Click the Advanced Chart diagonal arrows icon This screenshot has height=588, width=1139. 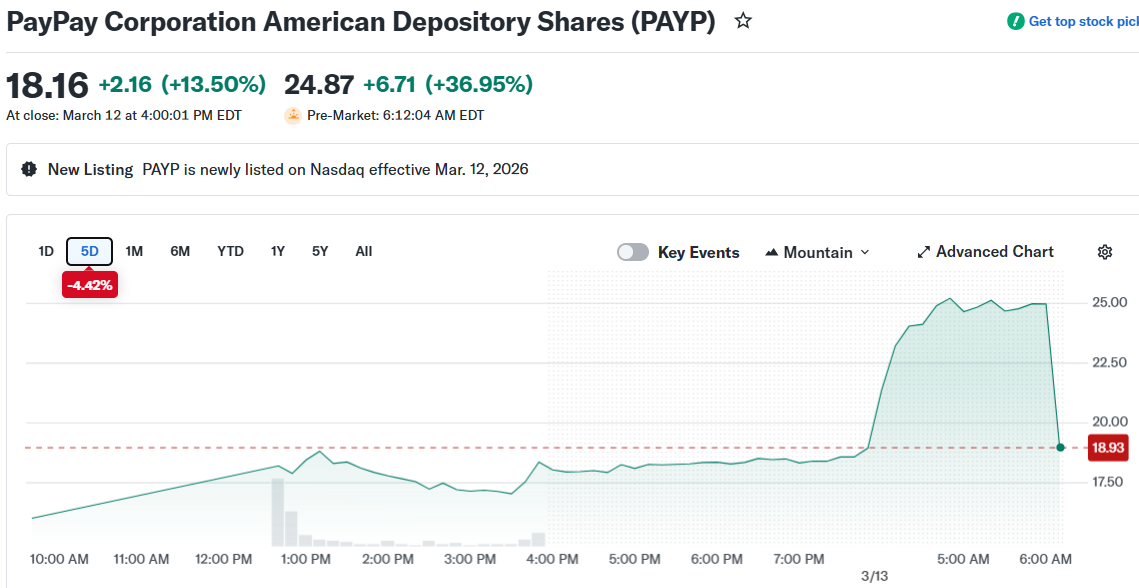pyautogui.click(x=923, y=251)
